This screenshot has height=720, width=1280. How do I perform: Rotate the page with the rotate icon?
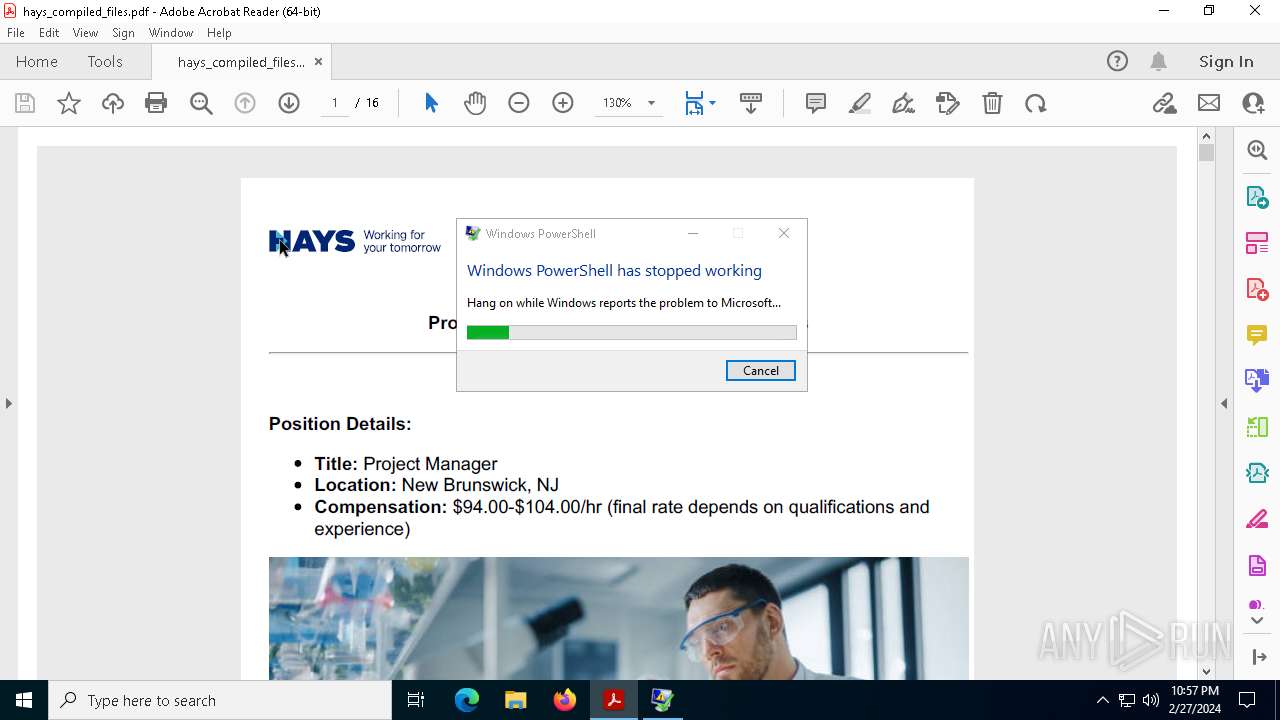[1036, 103]
